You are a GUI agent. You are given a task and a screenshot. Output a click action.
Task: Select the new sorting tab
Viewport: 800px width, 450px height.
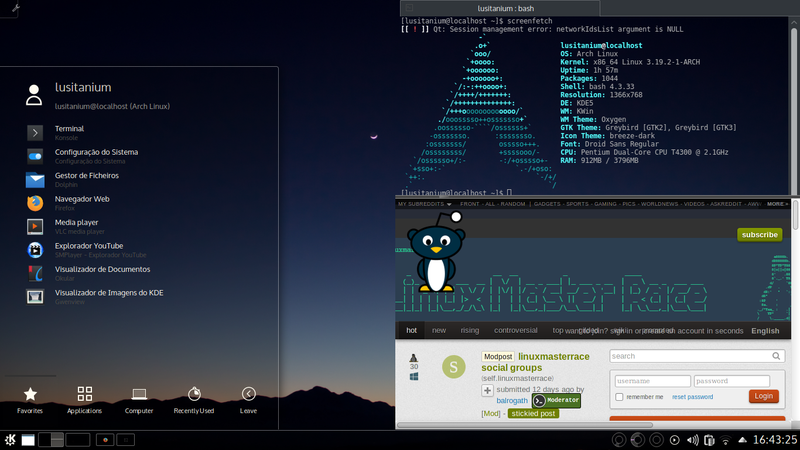439,331
